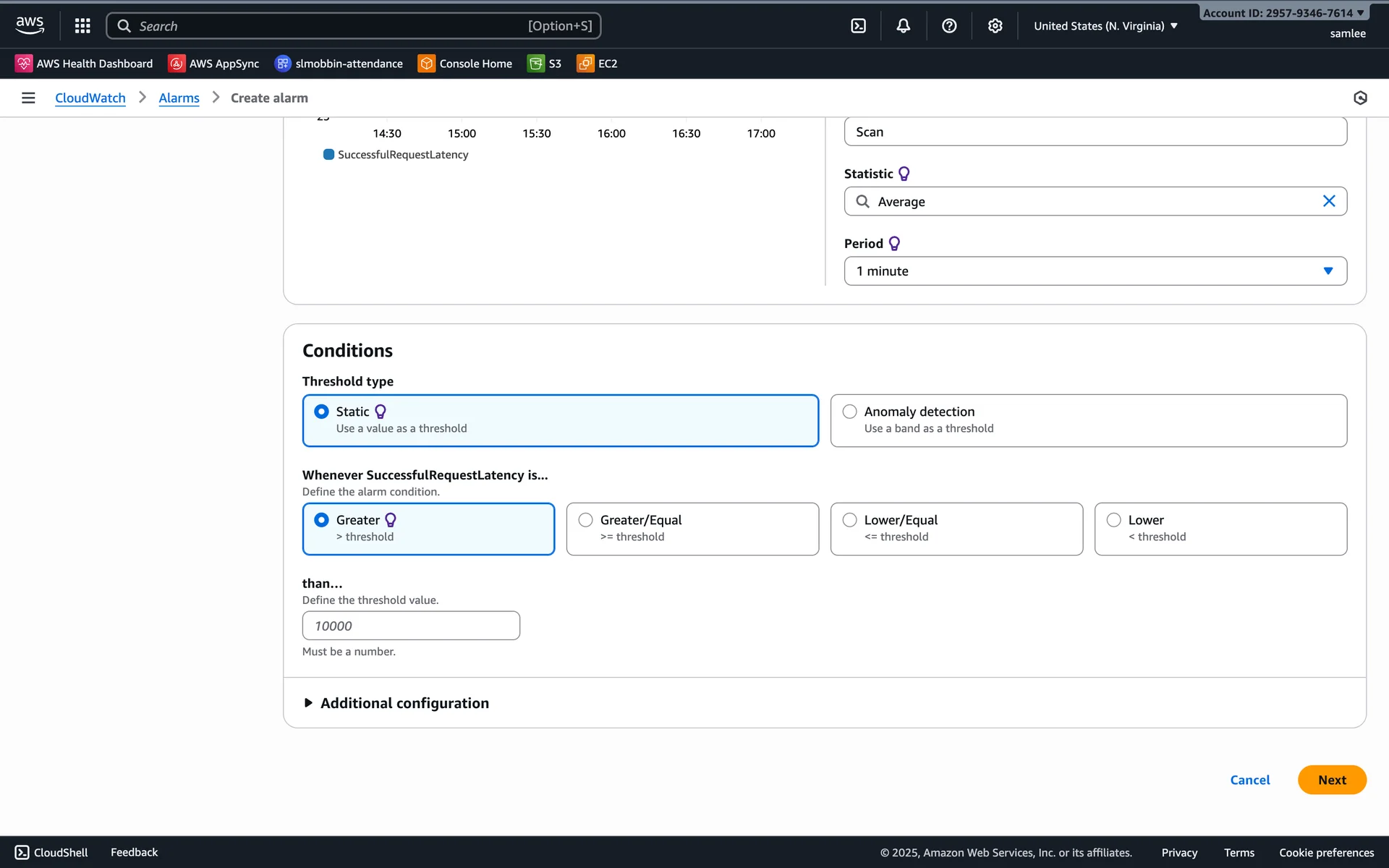Open the AWS services grid menu
The image size is (1389, 868).
(x=82, y=26)
